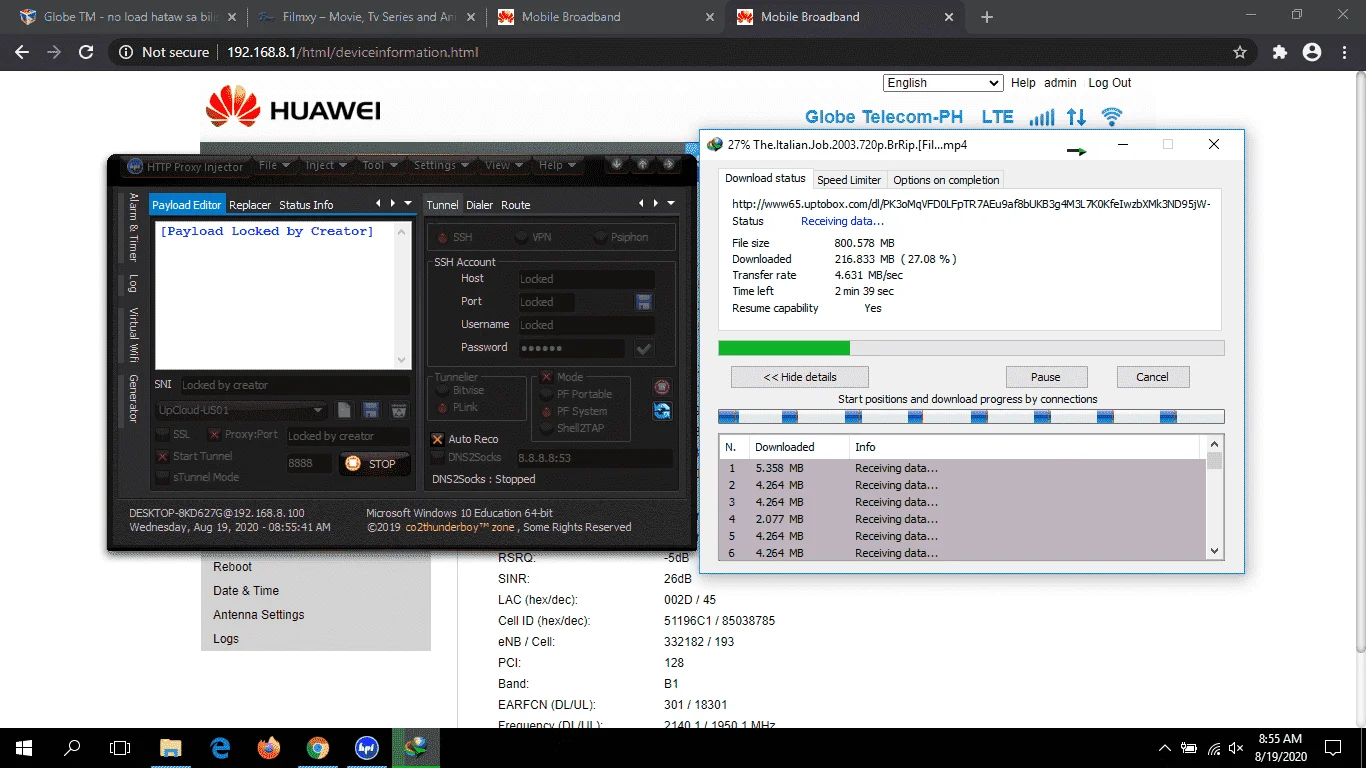Click the right tab-scroll arrow beside Route tab
The width and height of the screenshot is (1366, 768).
tap(656, 204)
